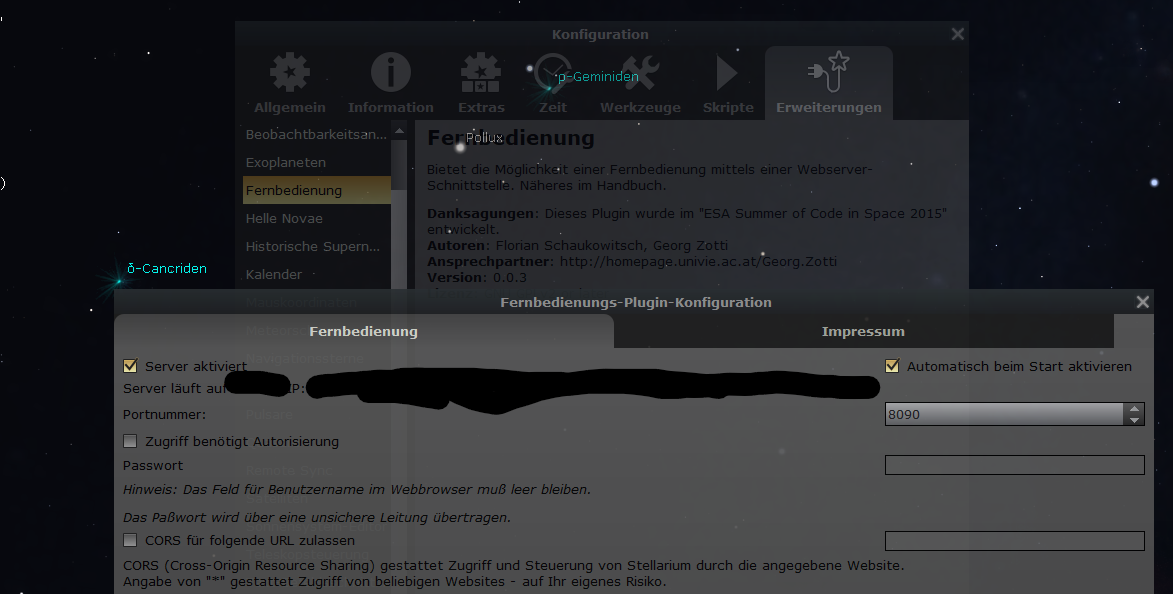Select Beobachtbarkeitsan... in plugin list

click(316, 134)
